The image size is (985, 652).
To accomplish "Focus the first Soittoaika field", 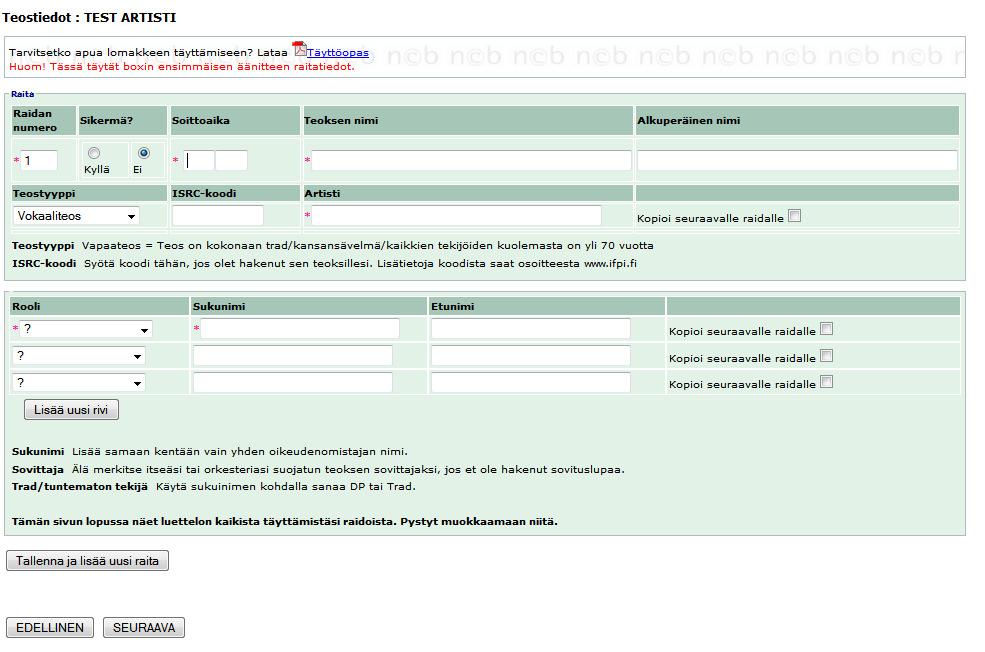I will (199, 160).
